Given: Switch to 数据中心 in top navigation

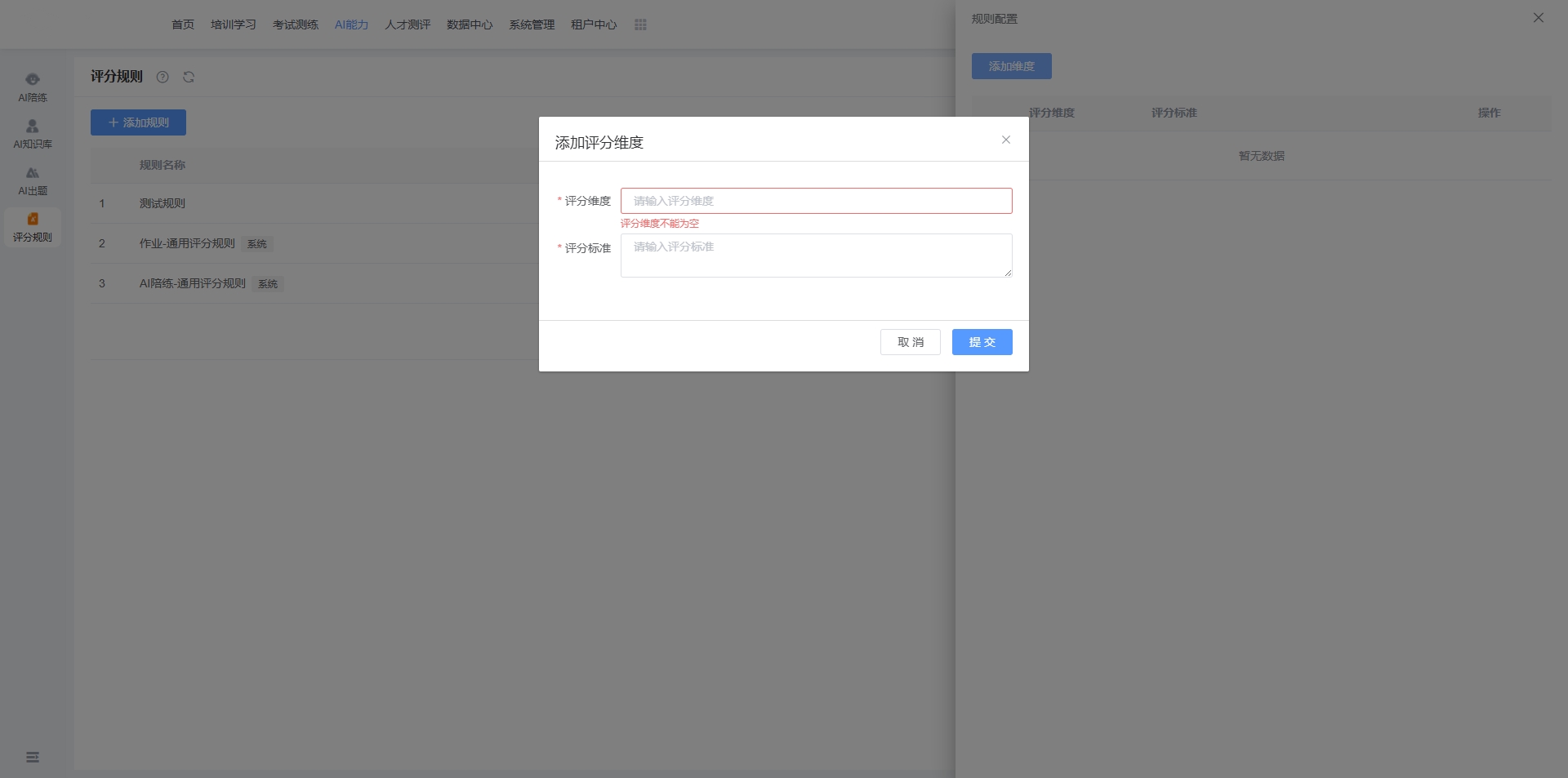Looking at the screenshot, I should point(470,24).
